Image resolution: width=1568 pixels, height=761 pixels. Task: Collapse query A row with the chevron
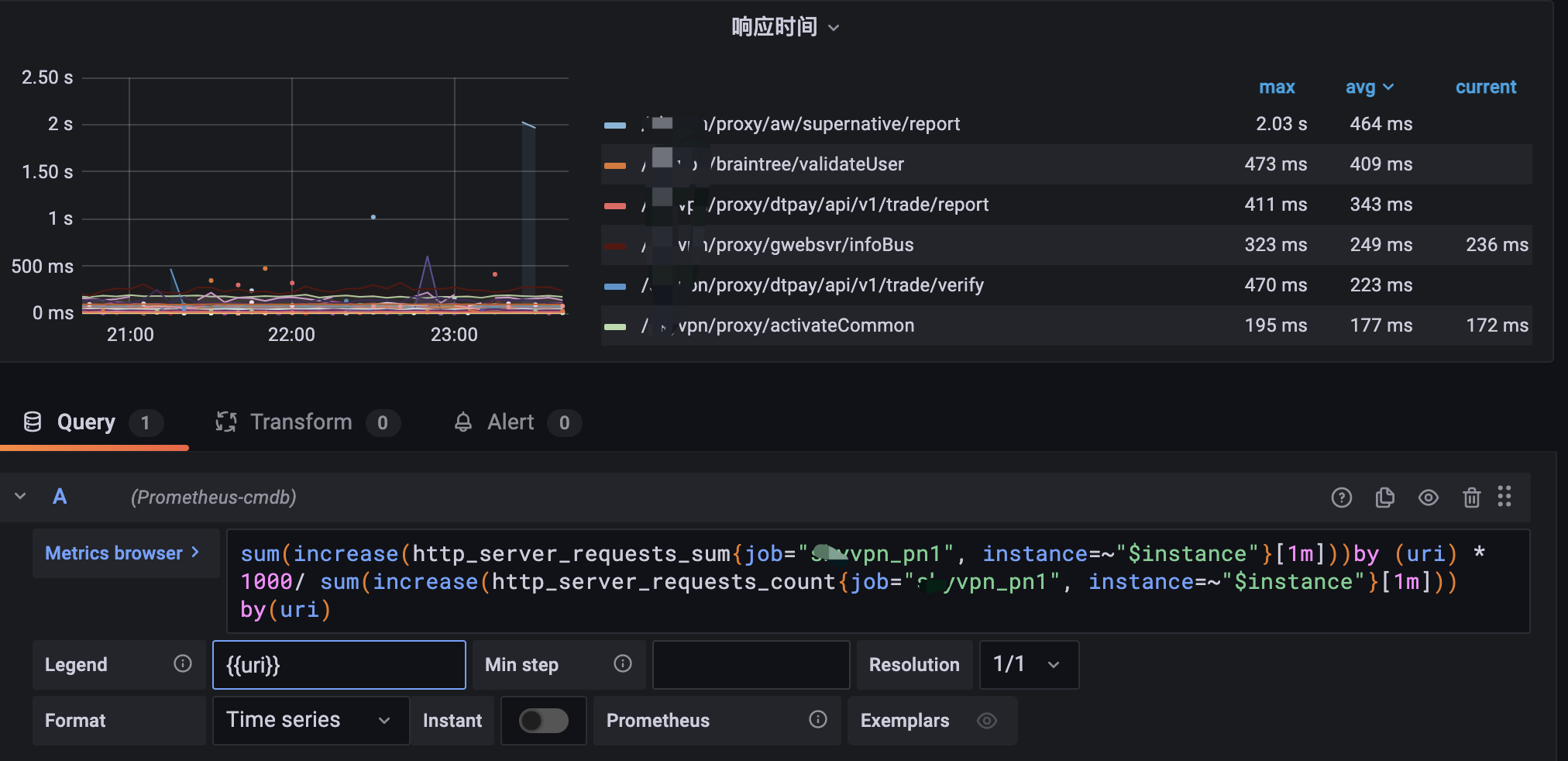pos(21,497)
